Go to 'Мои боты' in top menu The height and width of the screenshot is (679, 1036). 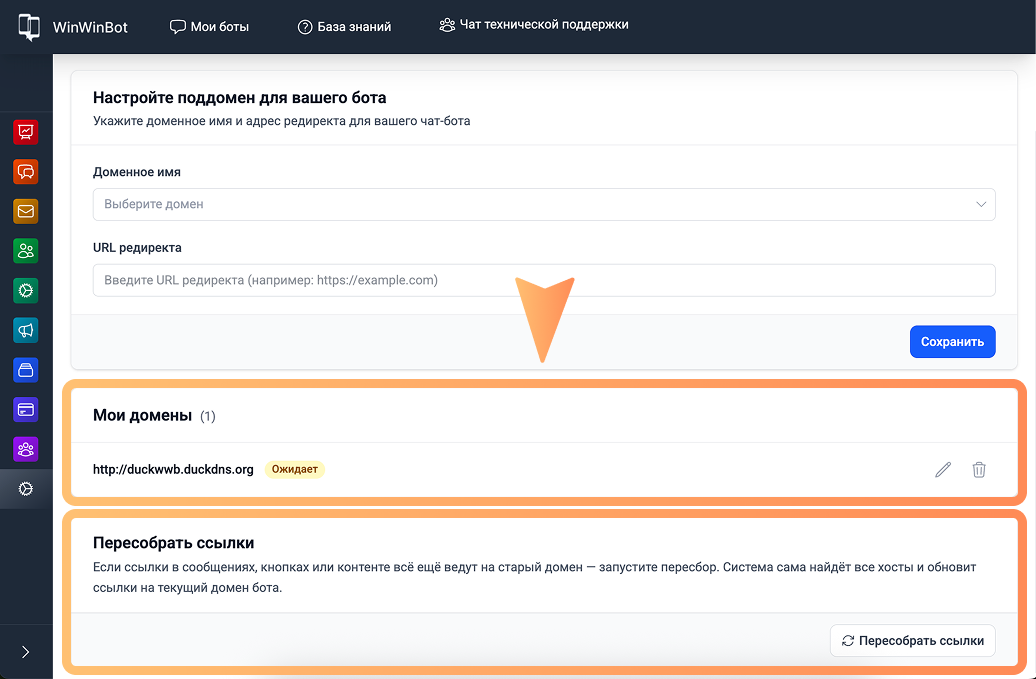click(x=209, y=27)
